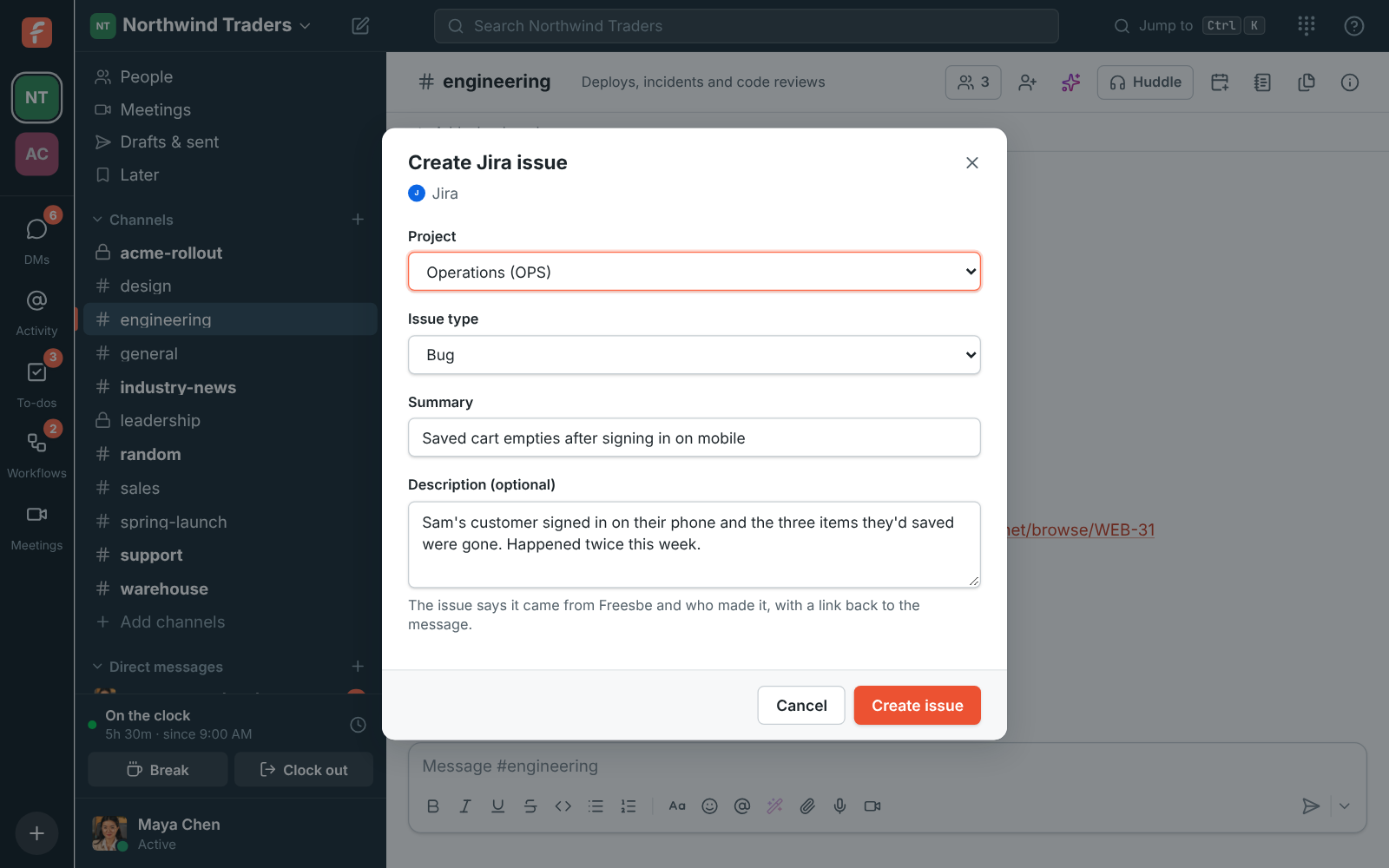Open Activity in the rail
The width and height of the screenshot is (1389, 868).
(36, 312)
